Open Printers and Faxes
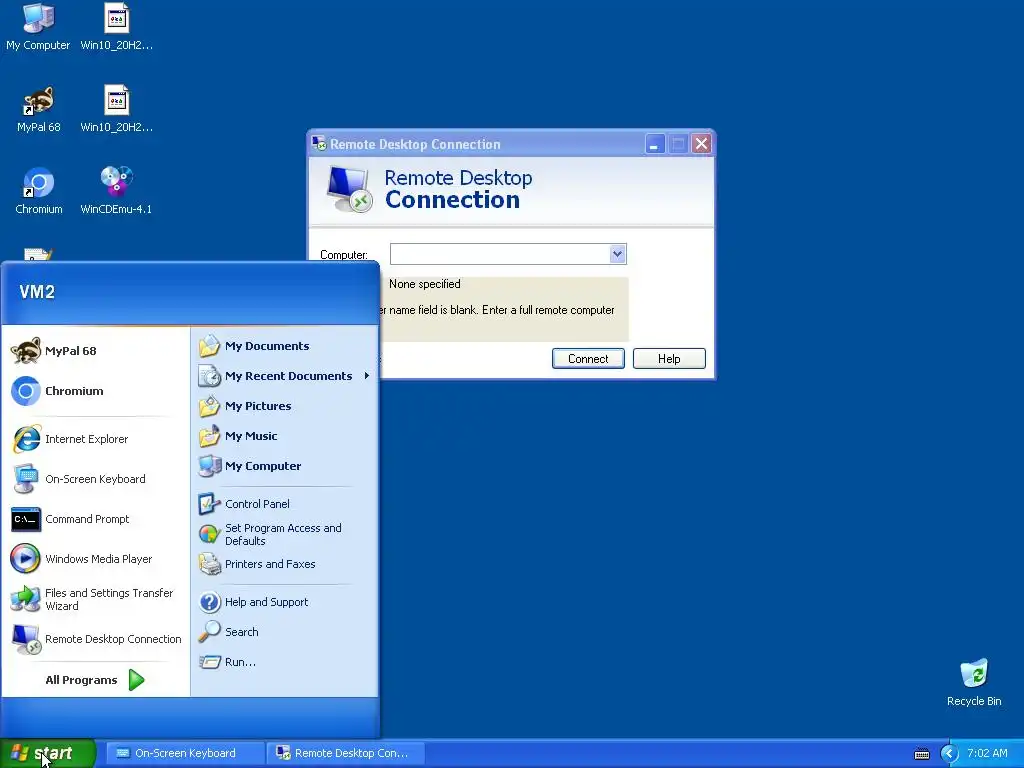1024x768 pixels. pyautogui.click(x=284, y=564)
